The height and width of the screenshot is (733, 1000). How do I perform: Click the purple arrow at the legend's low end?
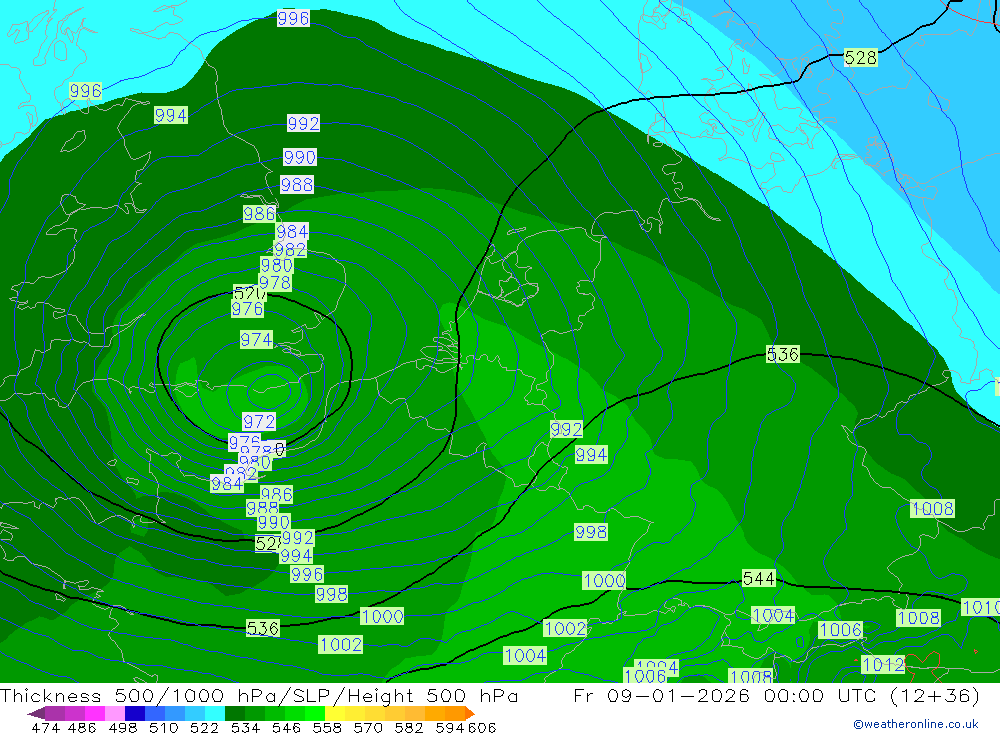pyautogui.click(x=36, y=713)
